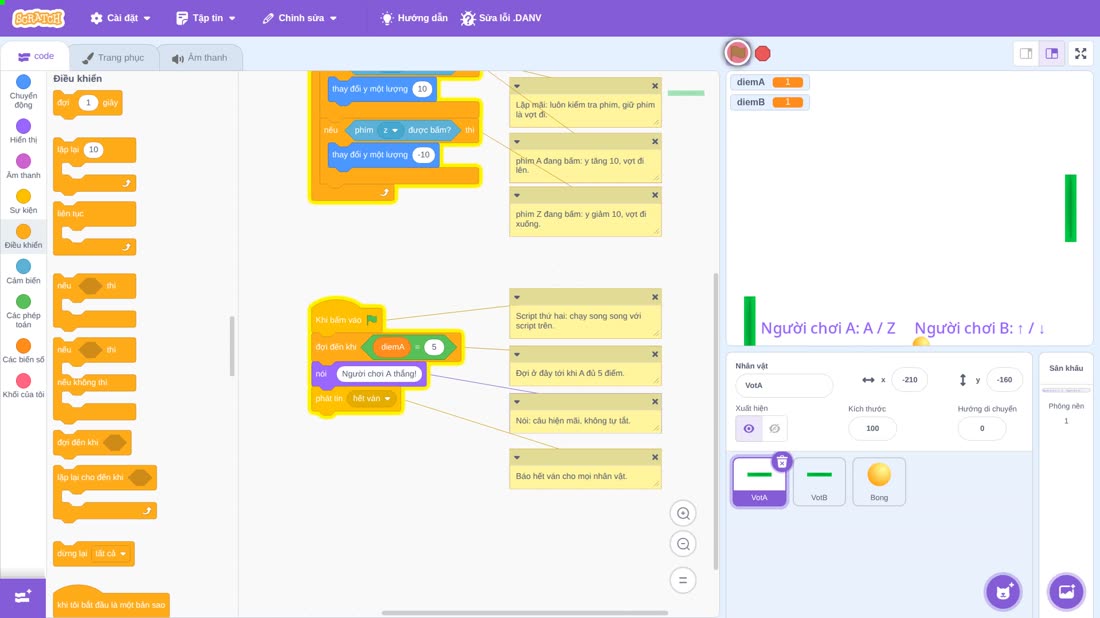This screenshot has width=1100, height=618.
Task: Open the add extension button
Action: pos(23,597)
